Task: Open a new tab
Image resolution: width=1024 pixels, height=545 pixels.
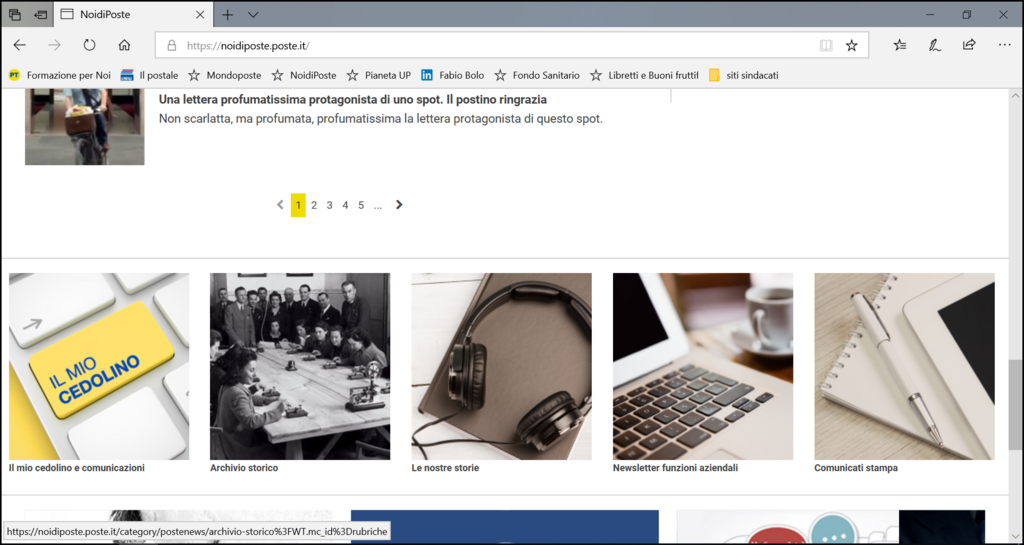Action: [227, 14]
